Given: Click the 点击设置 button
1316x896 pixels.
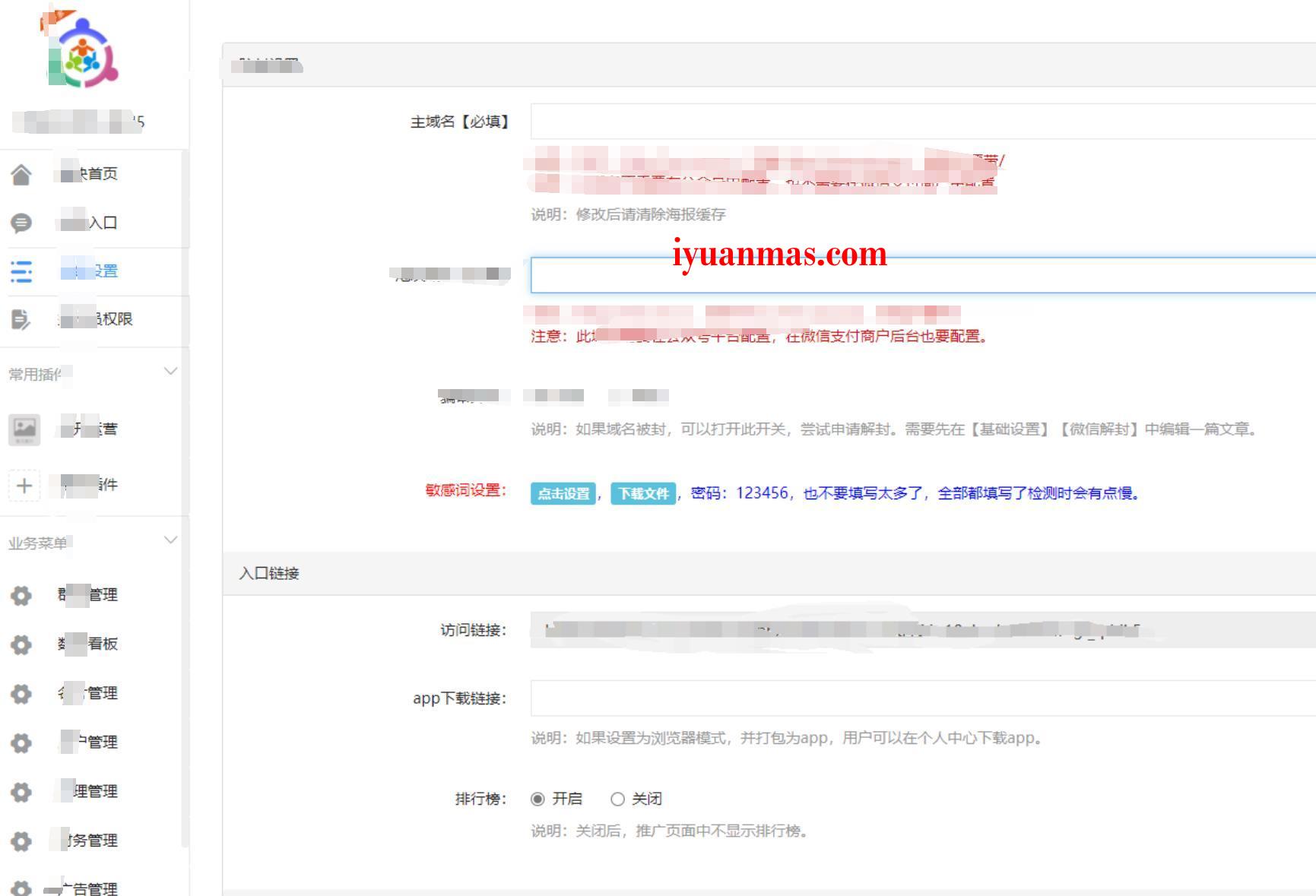Looking at the screenshot, I should pos(563,493).
